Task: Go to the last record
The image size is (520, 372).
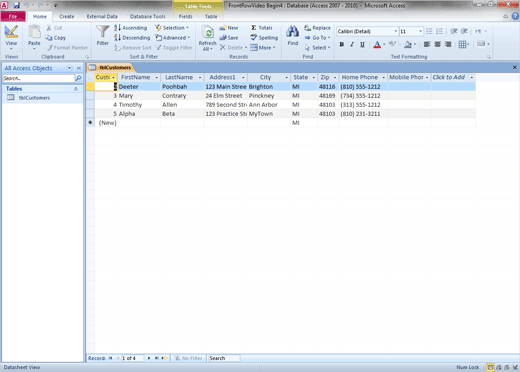Action: [156, 358]
